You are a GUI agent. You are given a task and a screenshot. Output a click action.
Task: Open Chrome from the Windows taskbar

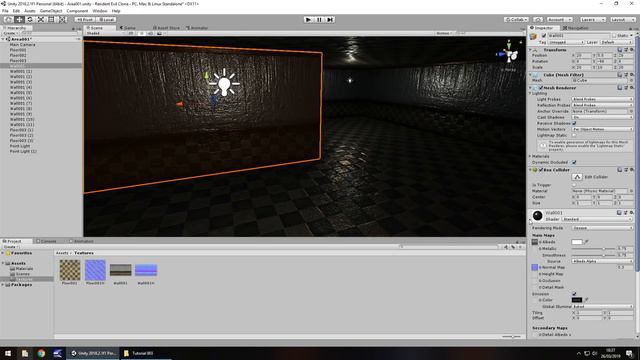click(41, 353)
